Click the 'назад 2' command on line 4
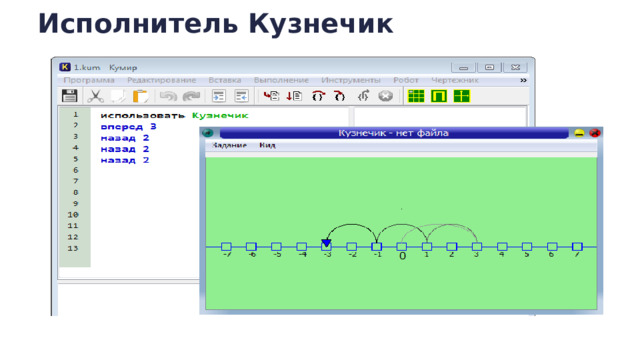Screen dimensions: 640x360 click(x=125, y=149)
